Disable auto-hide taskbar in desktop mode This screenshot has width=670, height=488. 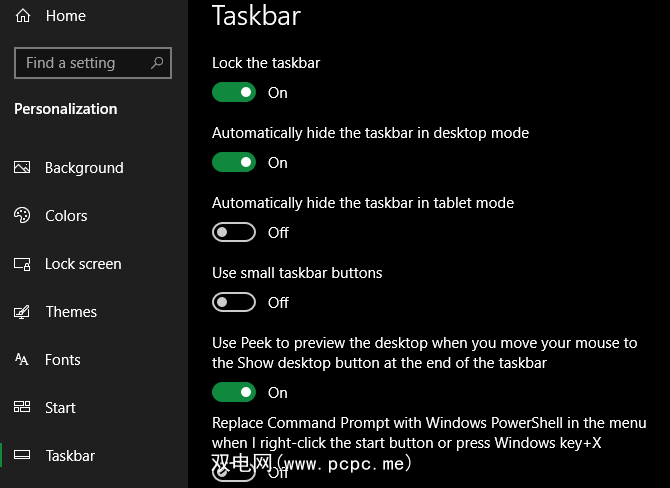point(234,163)
